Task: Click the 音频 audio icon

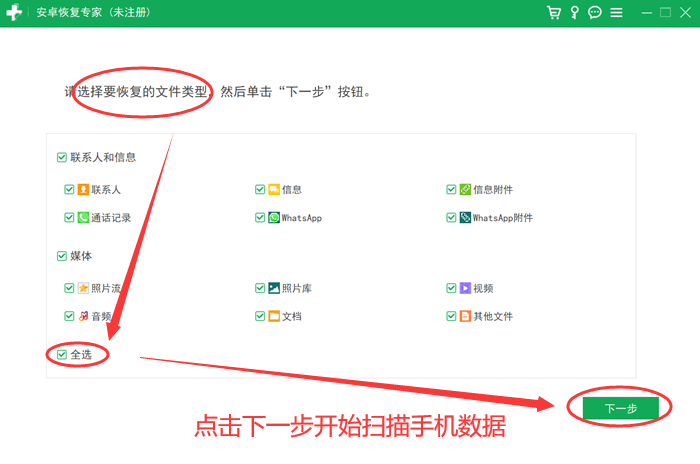Action: click(83, 316)
